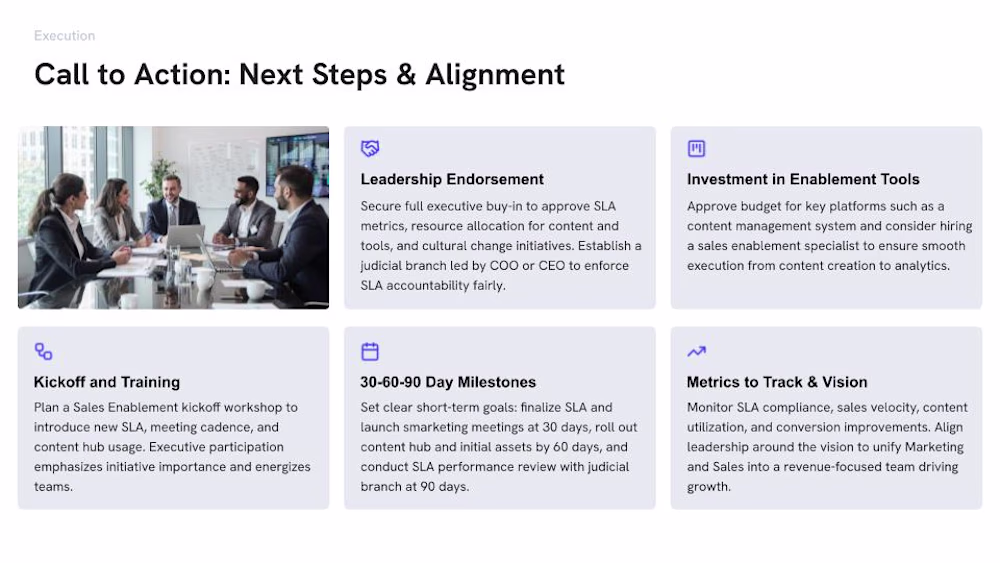Select the milestones short-term goals paragraph
The height and width of the screenshot is (563, 1000).
[499, 446]
